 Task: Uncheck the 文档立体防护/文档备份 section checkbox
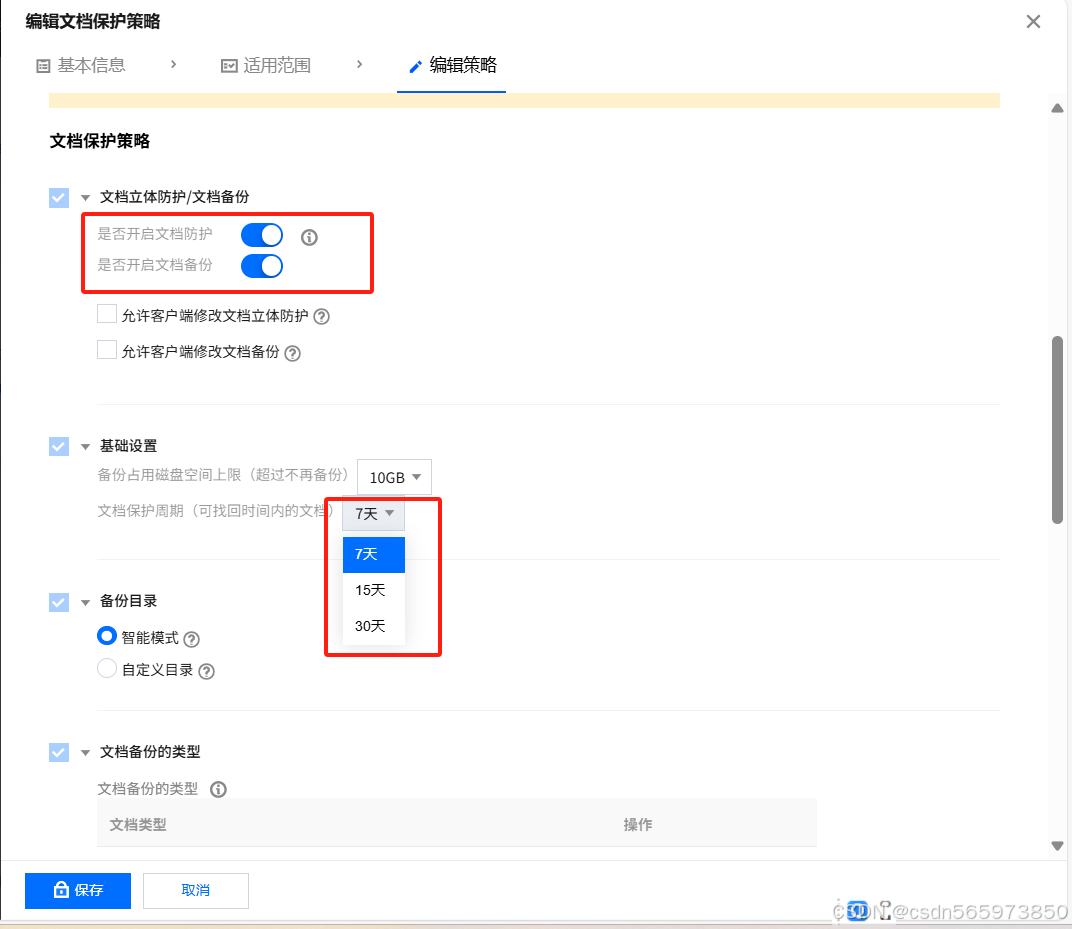[x=59, y=198]
